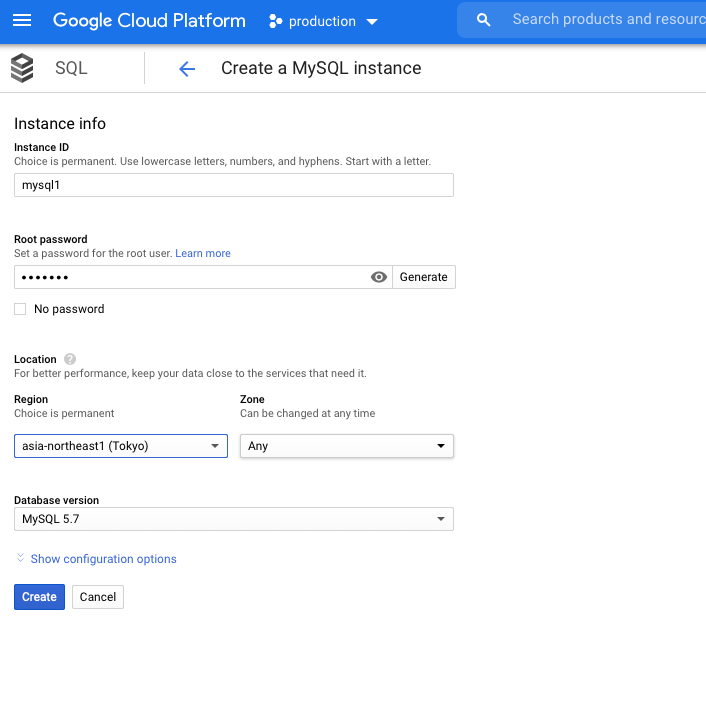Go back using the arrow icon

pyautogui.click(x=186, y=69)
